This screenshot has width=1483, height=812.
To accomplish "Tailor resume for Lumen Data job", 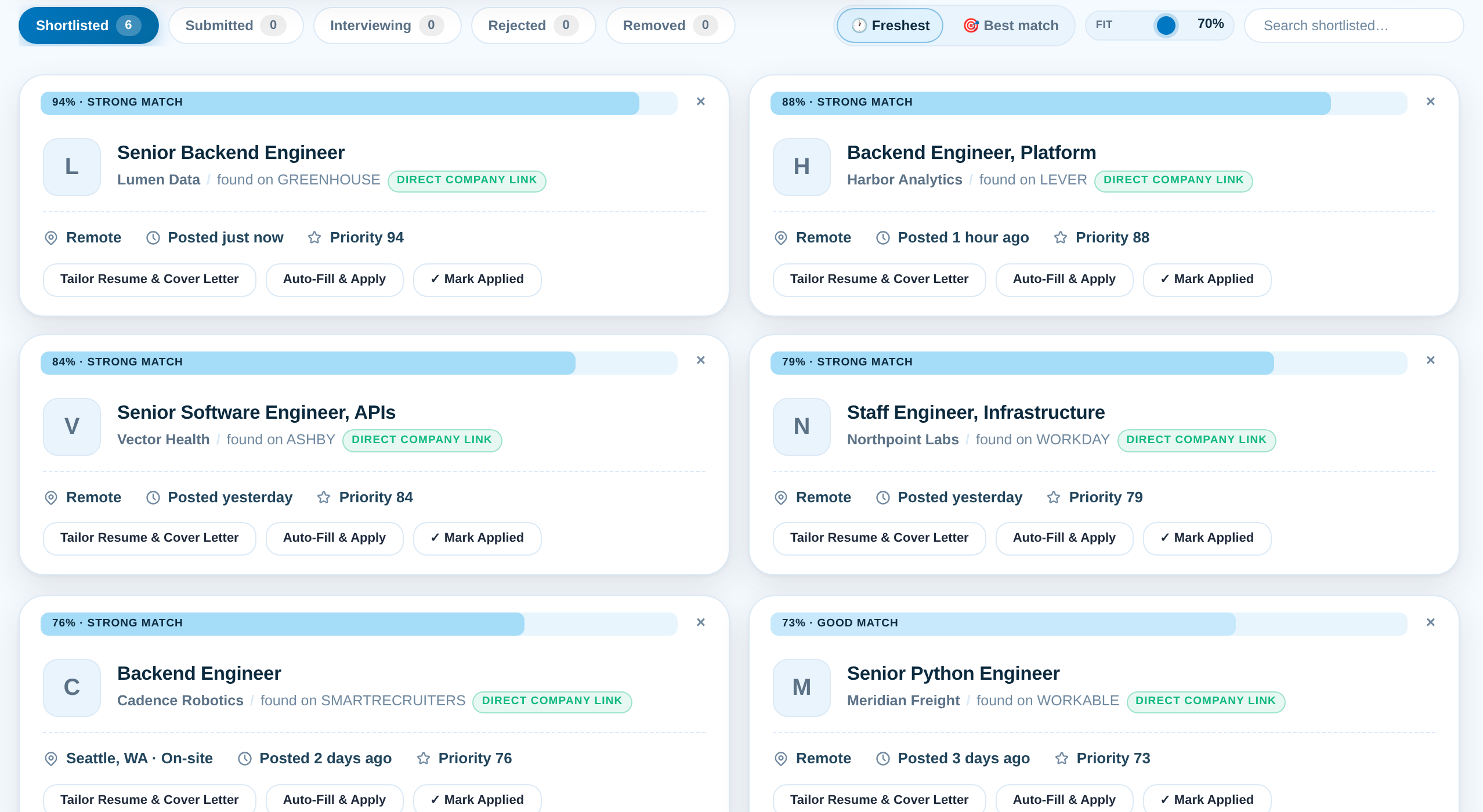I will 150,280.
